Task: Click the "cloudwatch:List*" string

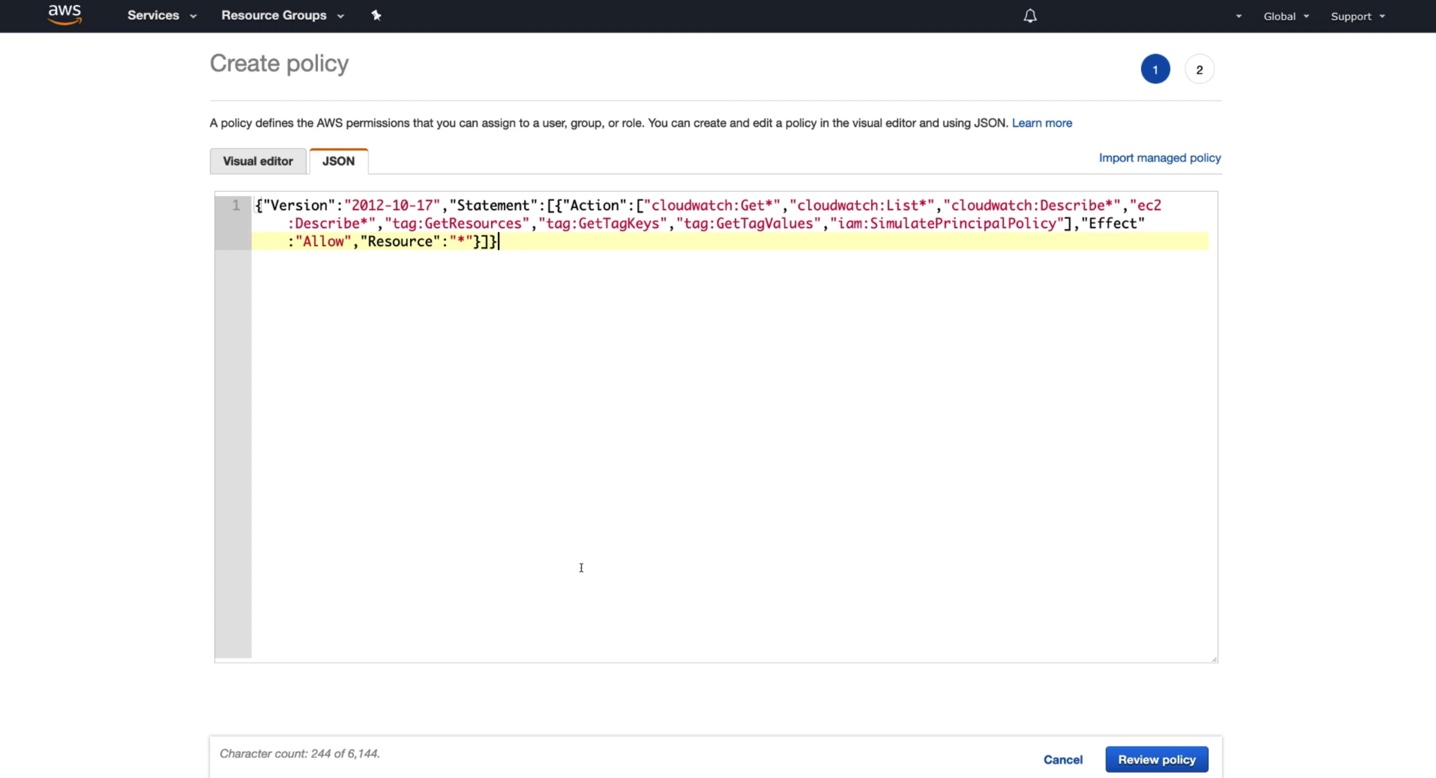Action: 862,205
